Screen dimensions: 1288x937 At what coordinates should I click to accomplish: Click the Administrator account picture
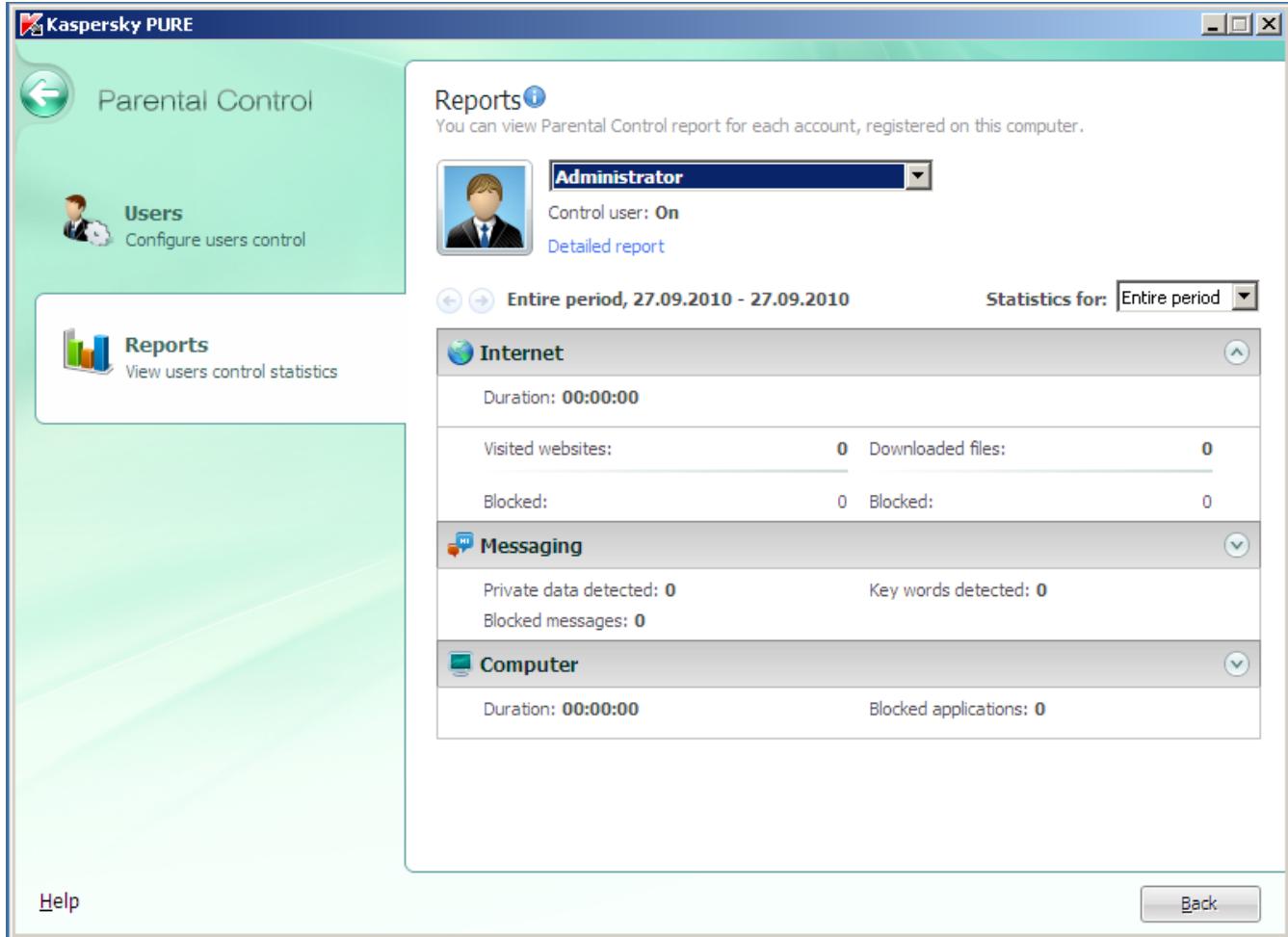pyautogui.click(x=485, y=208)
